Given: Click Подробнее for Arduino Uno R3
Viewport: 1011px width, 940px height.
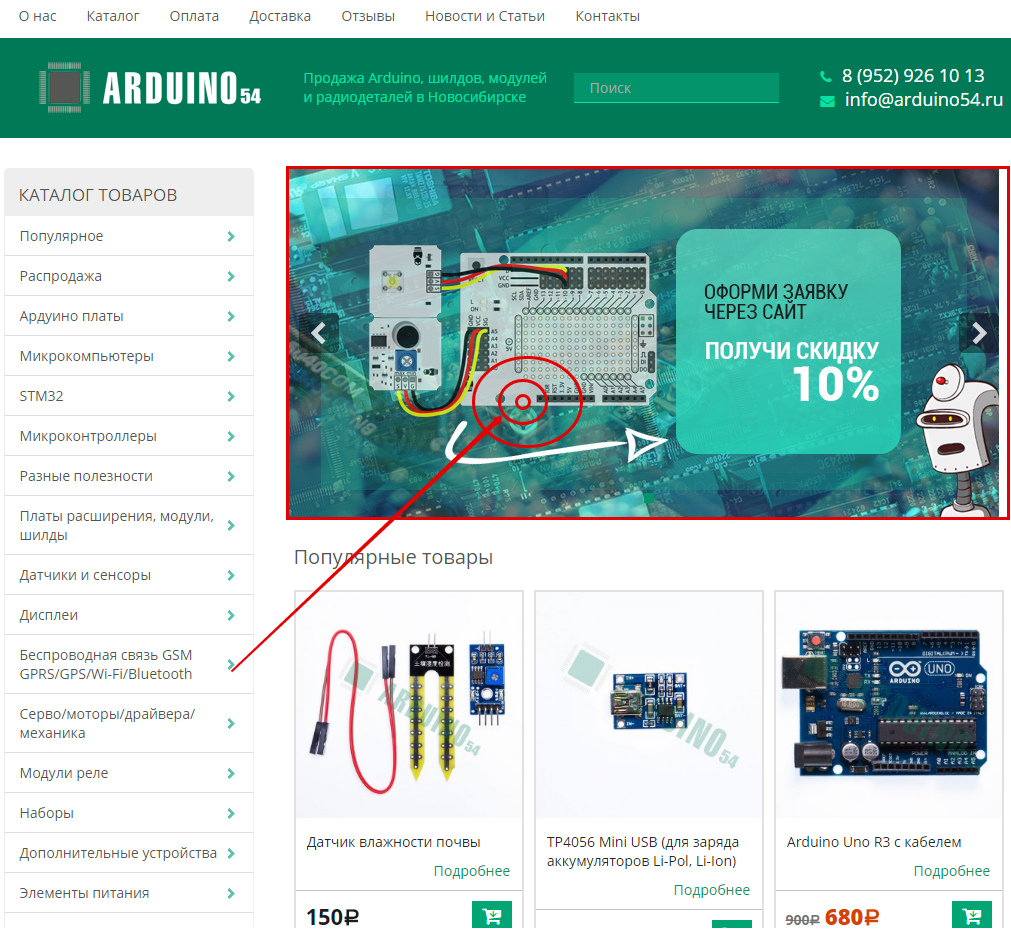Looking at the screenshot, I should [951, 871].
